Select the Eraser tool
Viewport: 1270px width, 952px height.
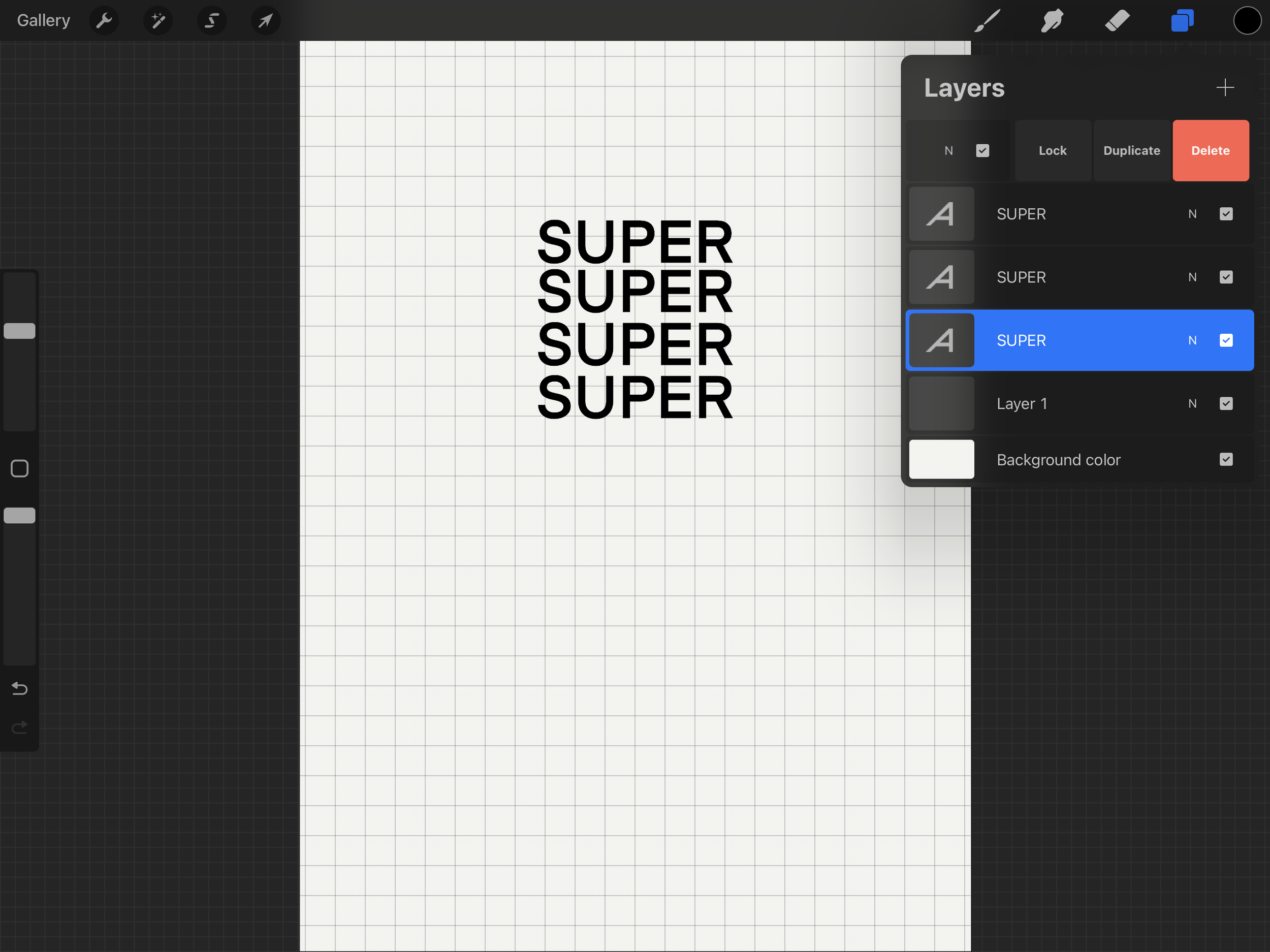click(x=1117, y=21)
